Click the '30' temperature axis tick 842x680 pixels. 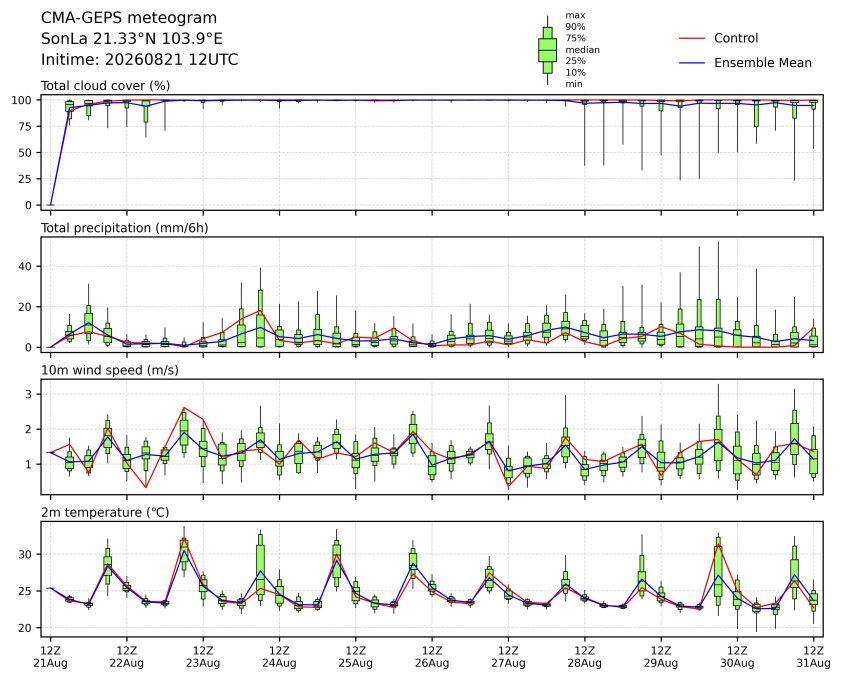tap(26, 554)
